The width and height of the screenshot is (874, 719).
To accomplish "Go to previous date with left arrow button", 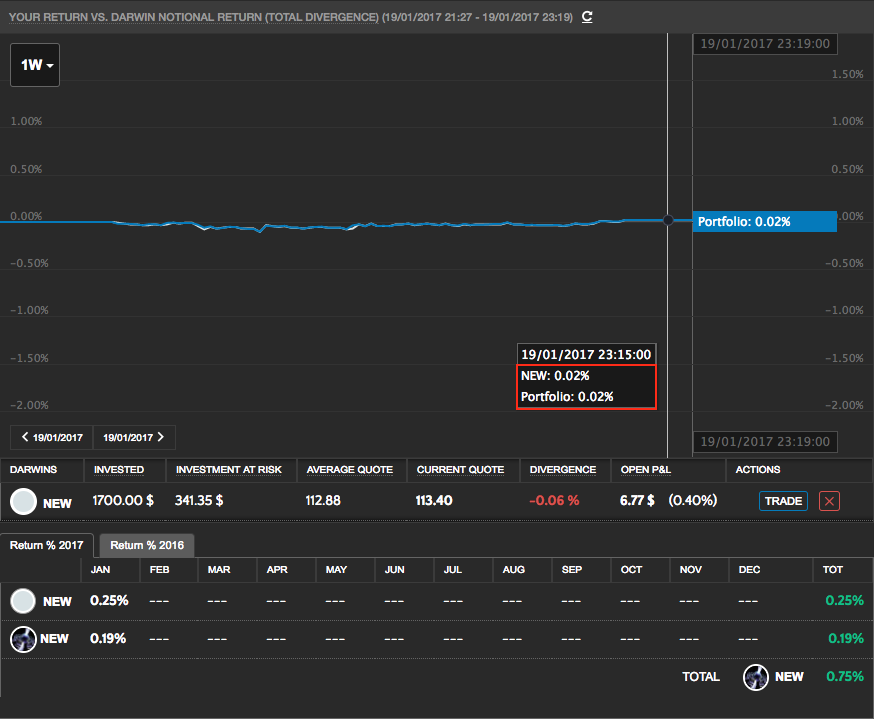I will [51, 437].
